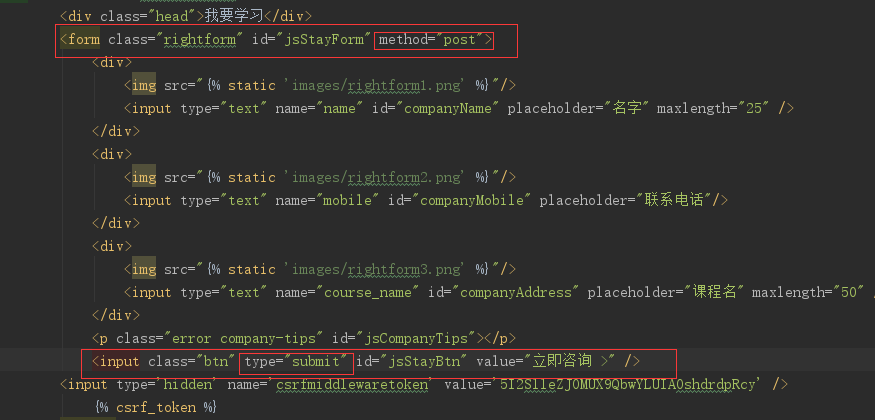This screenshot has width=875, height=420.
Task: Click the img tag on the rightform3.png line
Action: point(144,269)
